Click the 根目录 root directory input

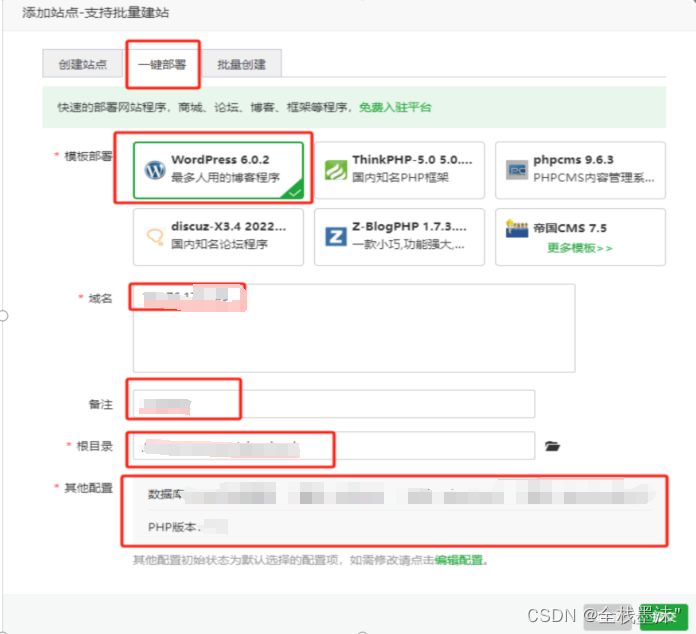coord(334,446)
